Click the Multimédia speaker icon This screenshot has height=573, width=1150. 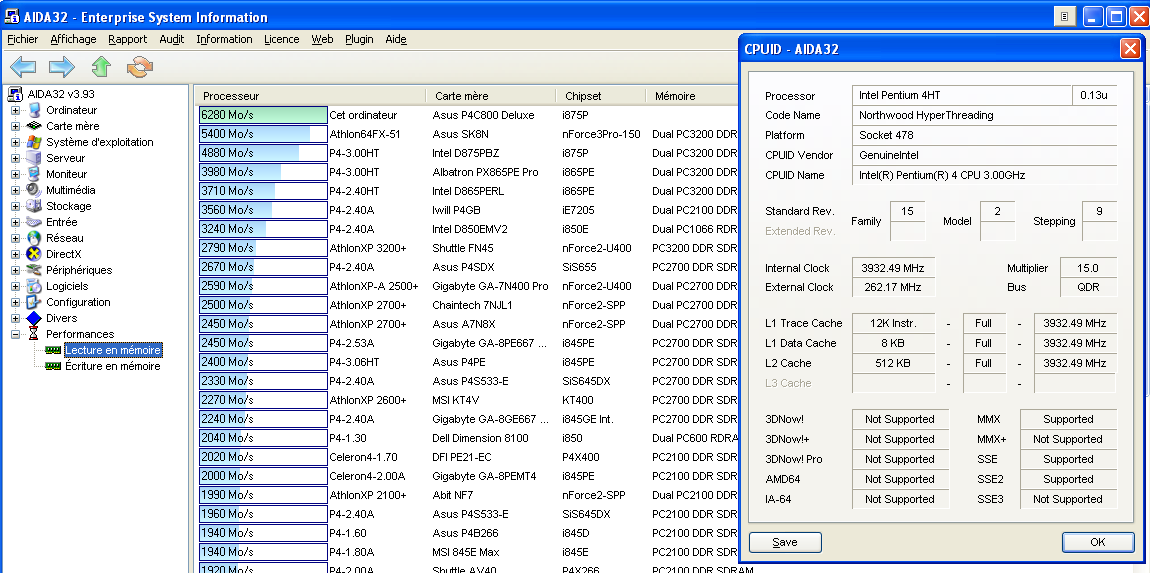(x=34, y=190)
